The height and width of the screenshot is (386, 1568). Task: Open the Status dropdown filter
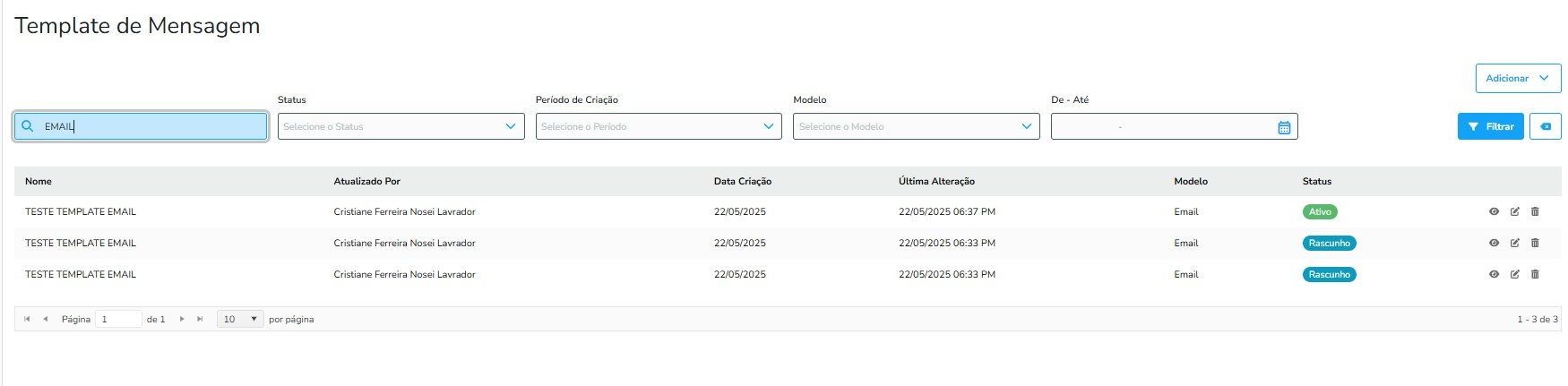click(x=401, y=127)
